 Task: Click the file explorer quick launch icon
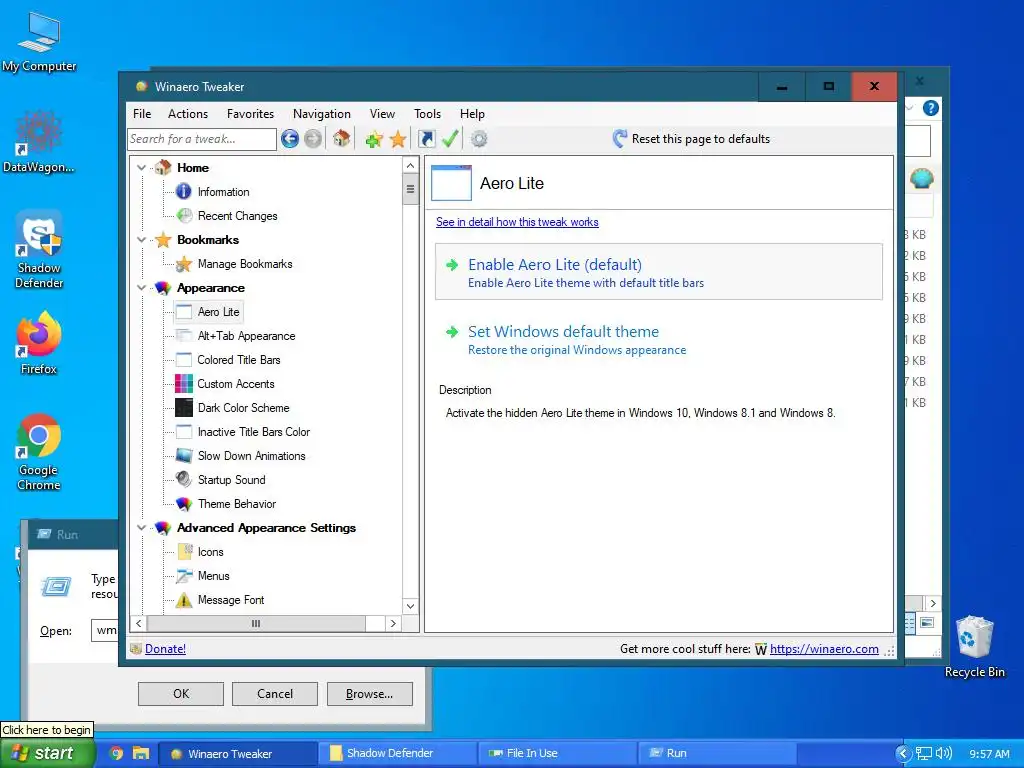pos(141,753)
